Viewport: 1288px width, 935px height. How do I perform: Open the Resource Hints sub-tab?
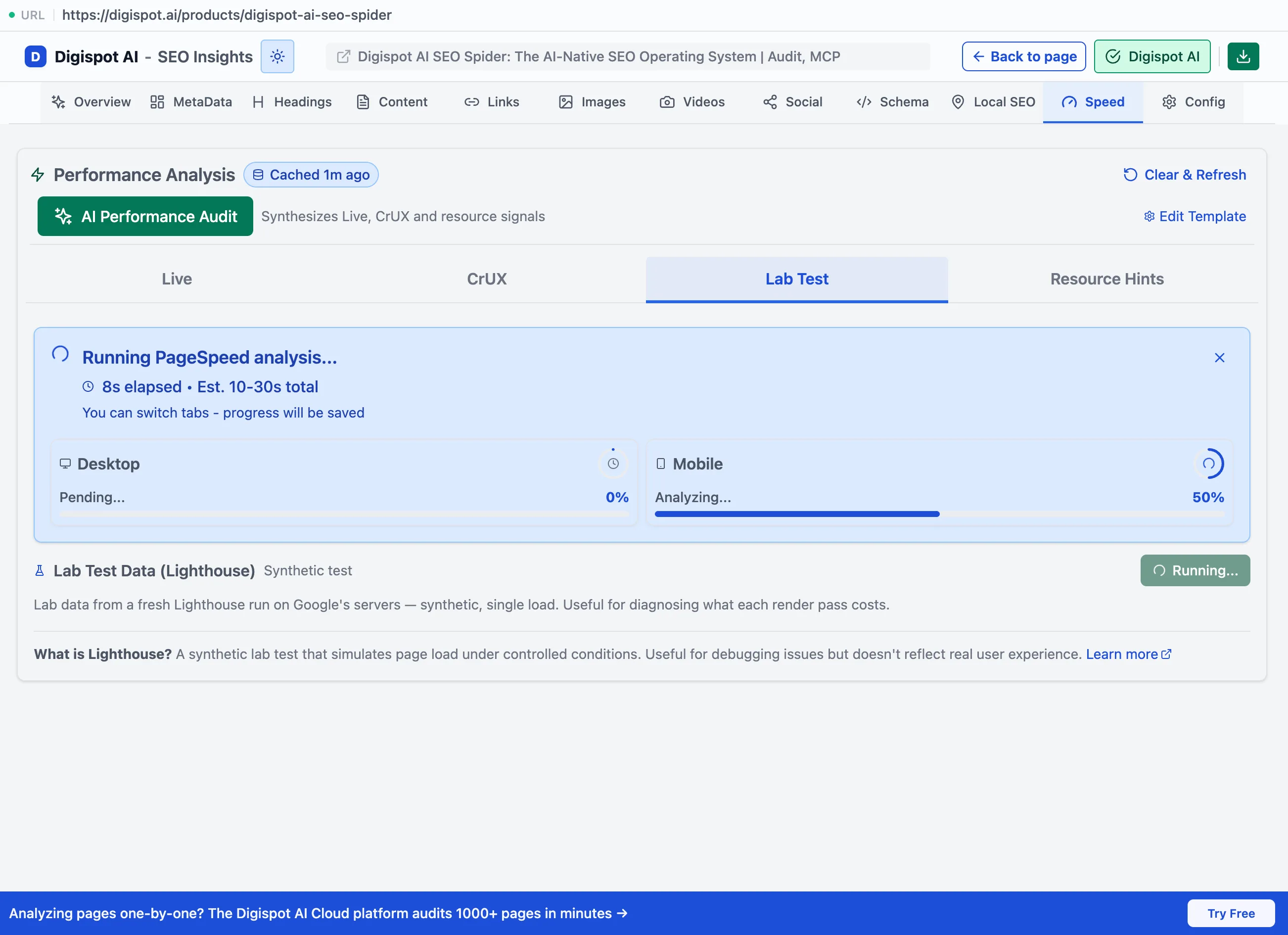coord(1107,279)
